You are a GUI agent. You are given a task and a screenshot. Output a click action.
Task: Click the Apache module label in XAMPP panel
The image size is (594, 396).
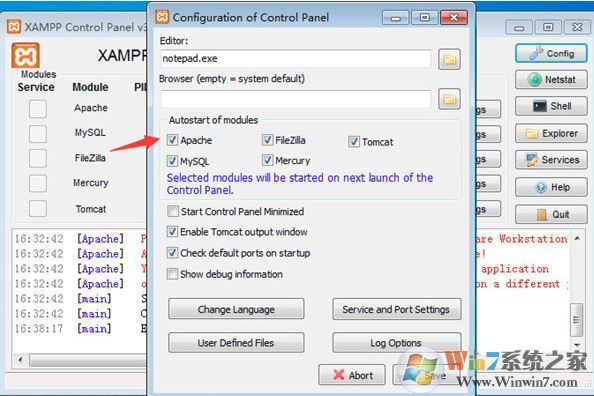pyautogui.click(x=91, y=108)
